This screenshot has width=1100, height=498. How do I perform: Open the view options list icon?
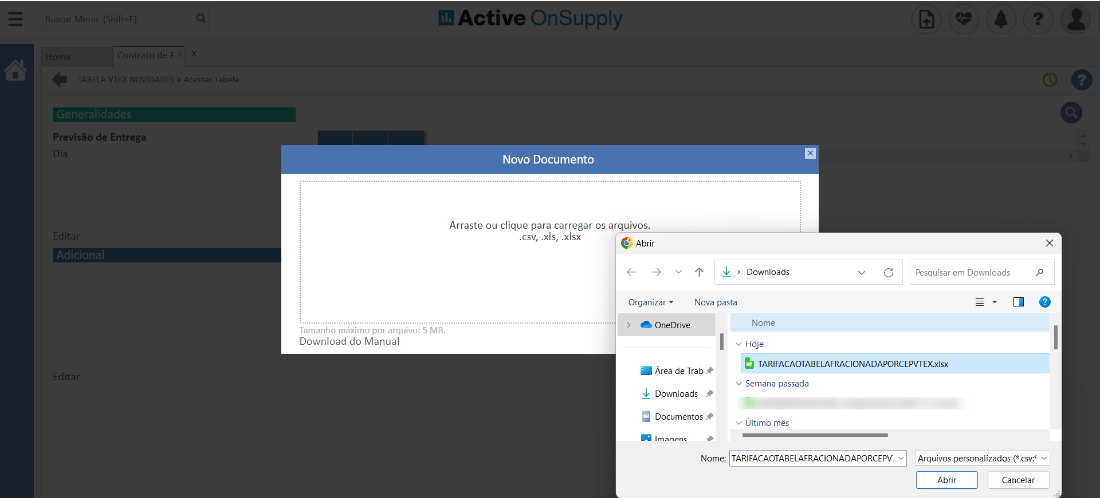(980, 302)
